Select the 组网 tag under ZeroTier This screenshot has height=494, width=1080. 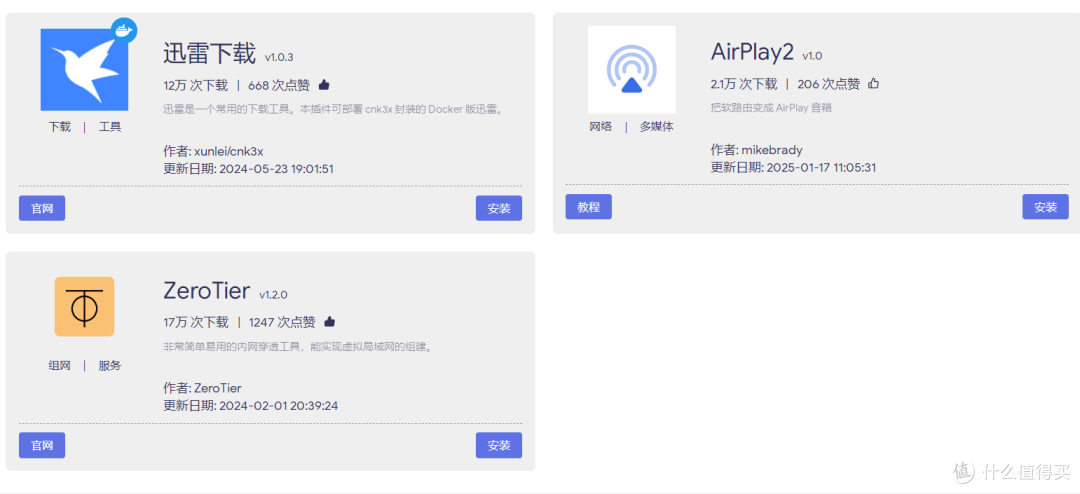[x=59, y=366]
